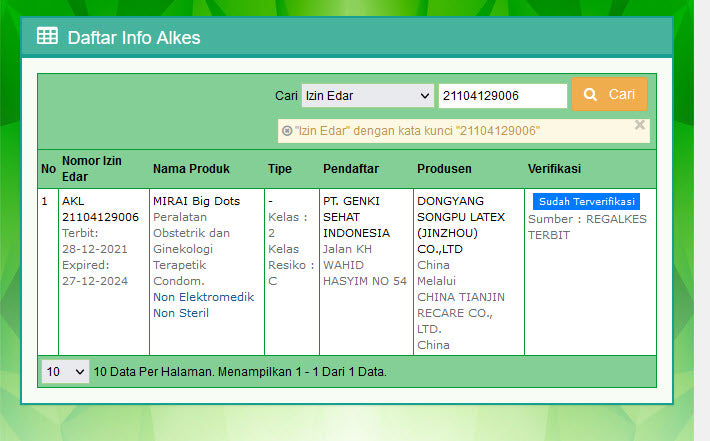Click the DONGYANG SONGPU LATEX producer name
710x441 pixels.
[461, 225]
